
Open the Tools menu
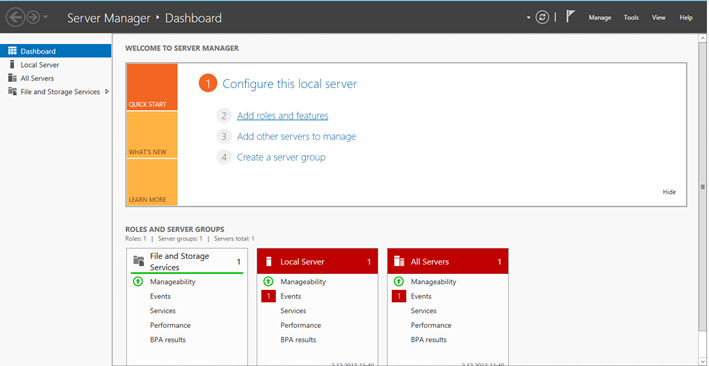click(631, 18)
